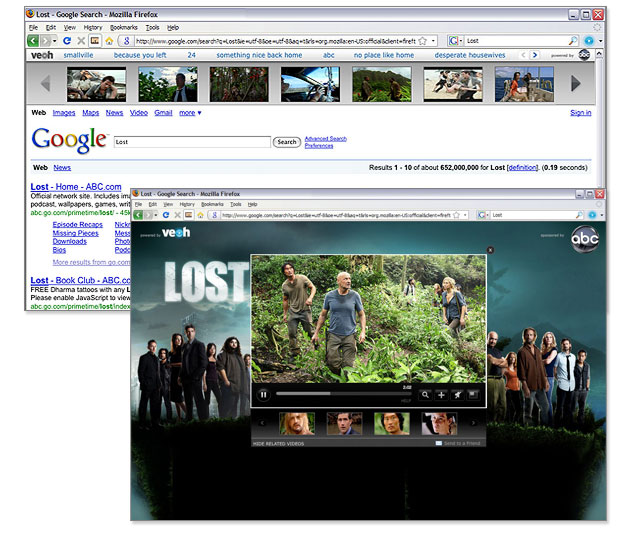623x558 pixels.
Task: Open back/forward history dropdown in rear window
Action: (x=54, y=41)
